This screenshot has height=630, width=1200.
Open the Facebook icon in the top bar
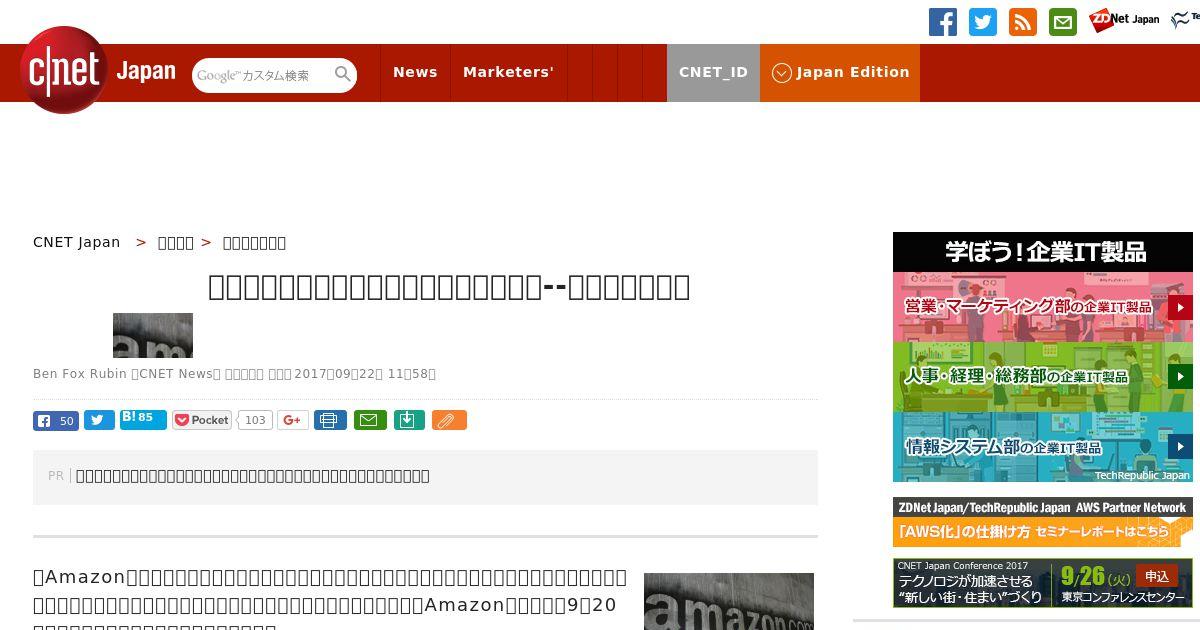coord(943,22)
